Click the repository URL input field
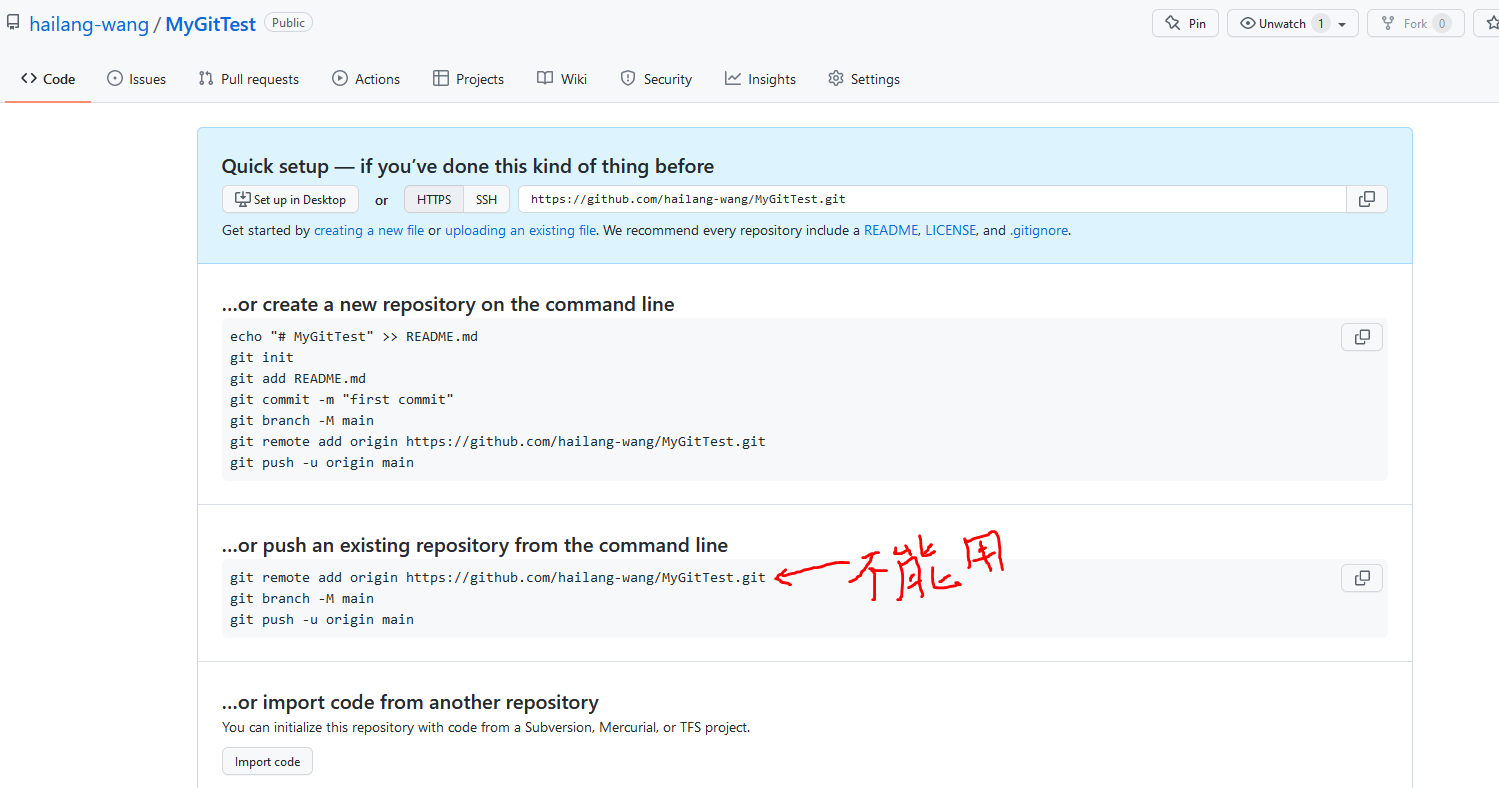The height and width of the screenshot is (788, 1499). 932,199
